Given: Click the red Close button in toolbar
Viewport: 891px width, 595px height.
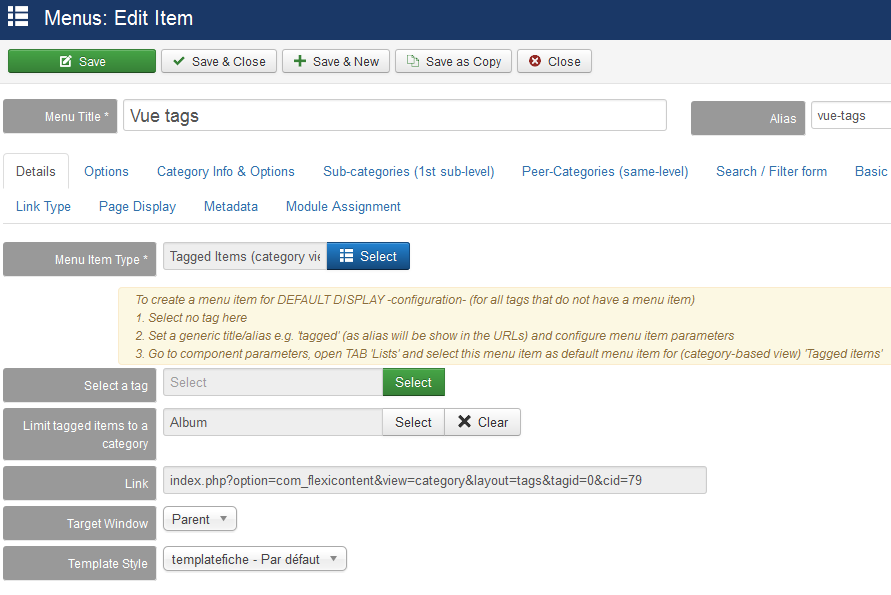Looking at the screenshot, I should (x=554, y=61).
